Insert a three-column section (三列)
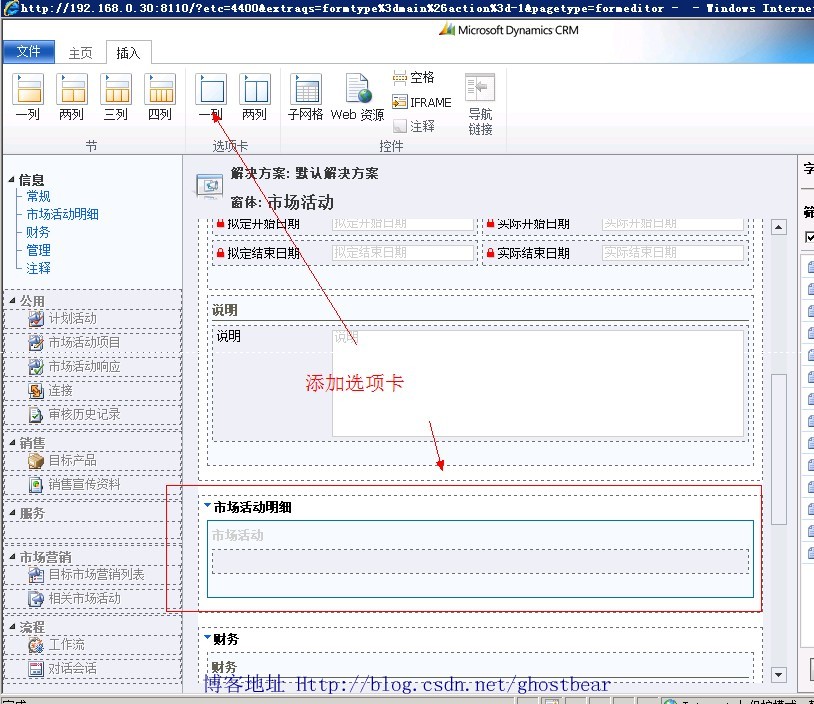This screenshot has width=814, height=704. pos(116,97)
